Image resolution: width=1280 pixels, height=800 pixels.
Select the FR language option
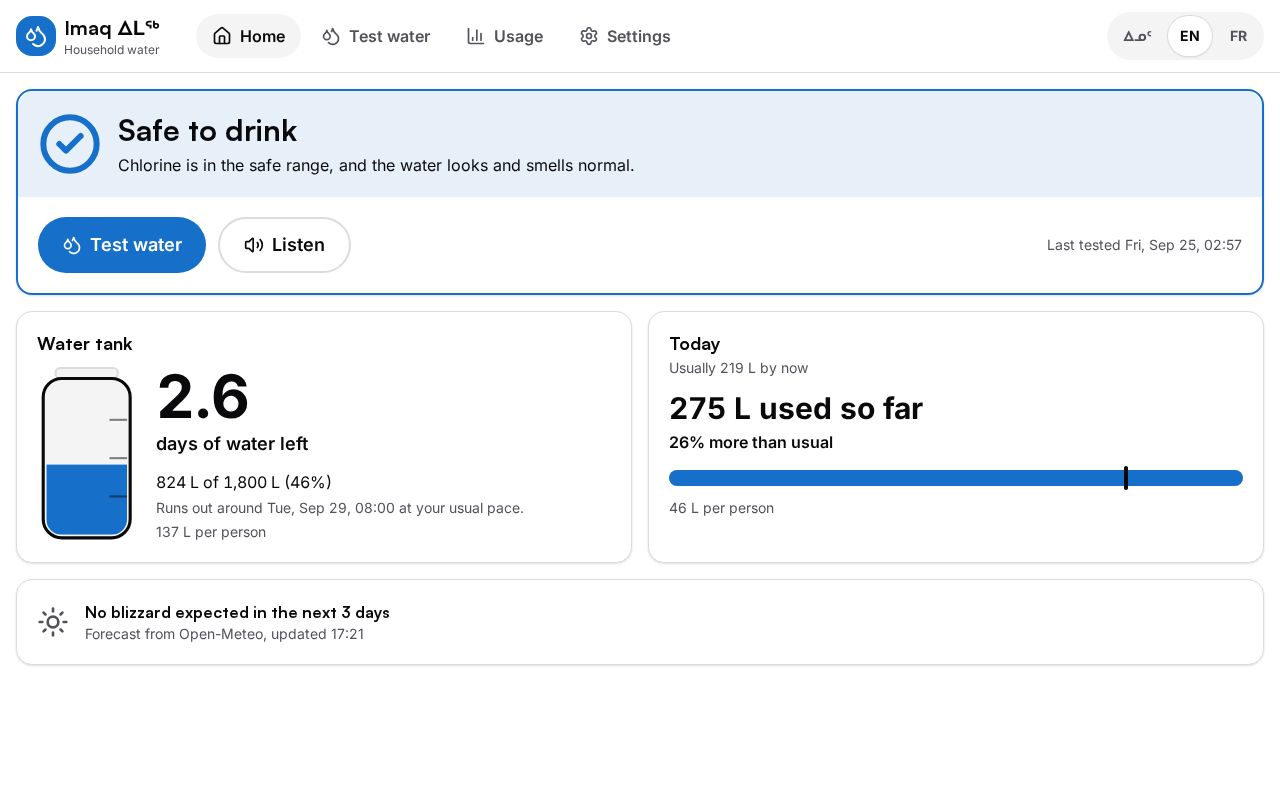(1238, 36)
